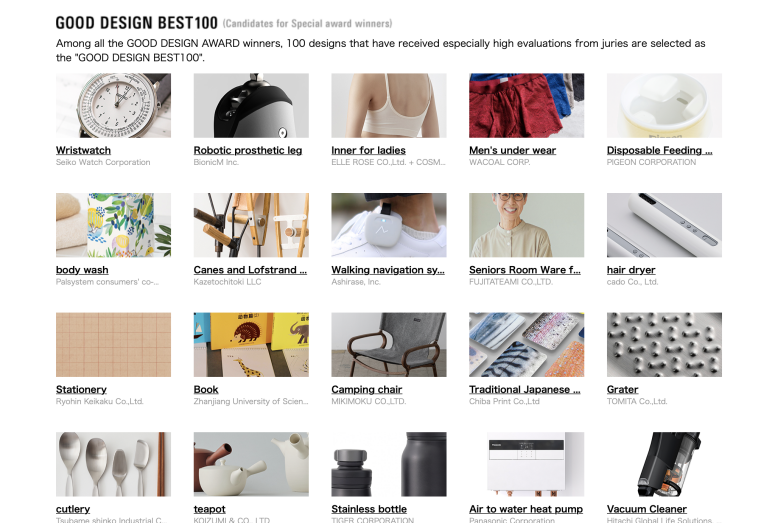The width and height of the screenshot is (775, 523).
Task: Click the Book title link
Action: click(206, 390)
